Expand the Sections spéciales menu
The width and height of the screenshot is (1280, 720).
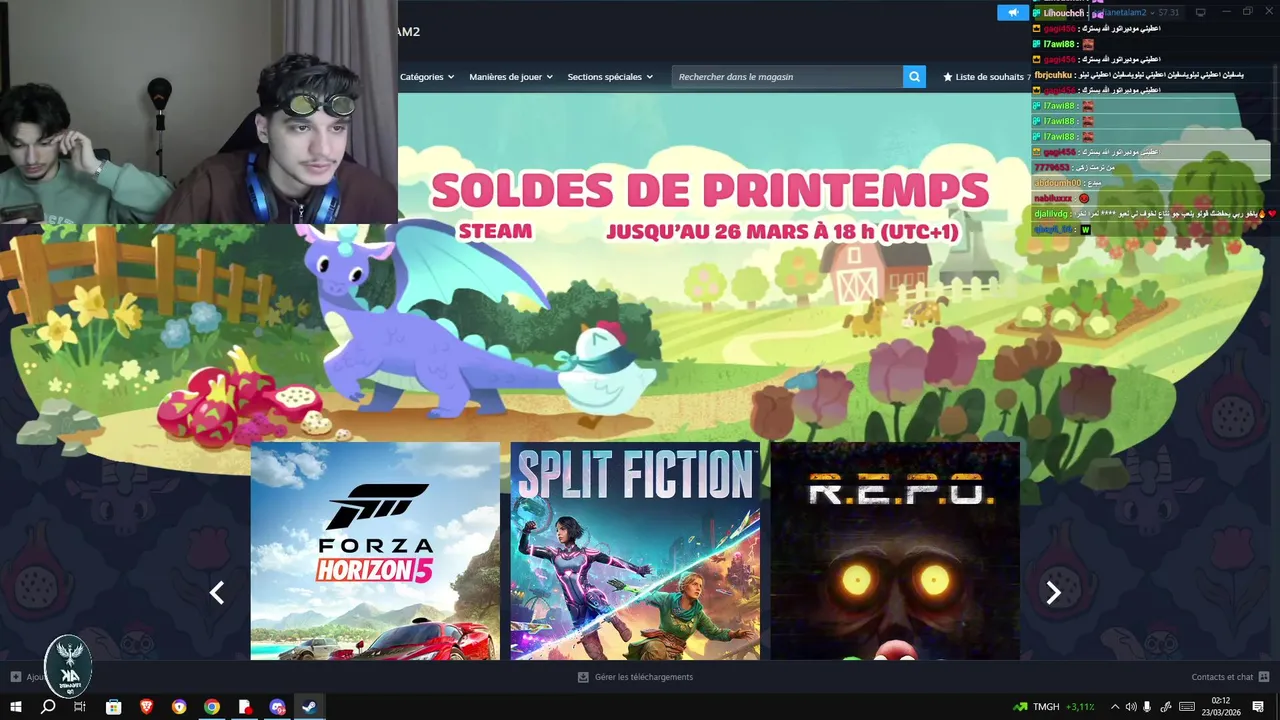tap(610, 77)
